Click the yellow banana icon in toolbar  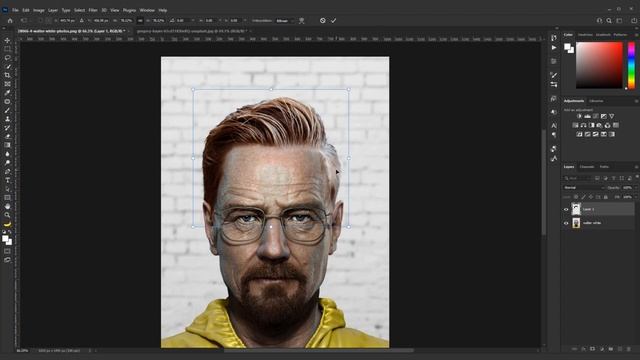(7, 224)
